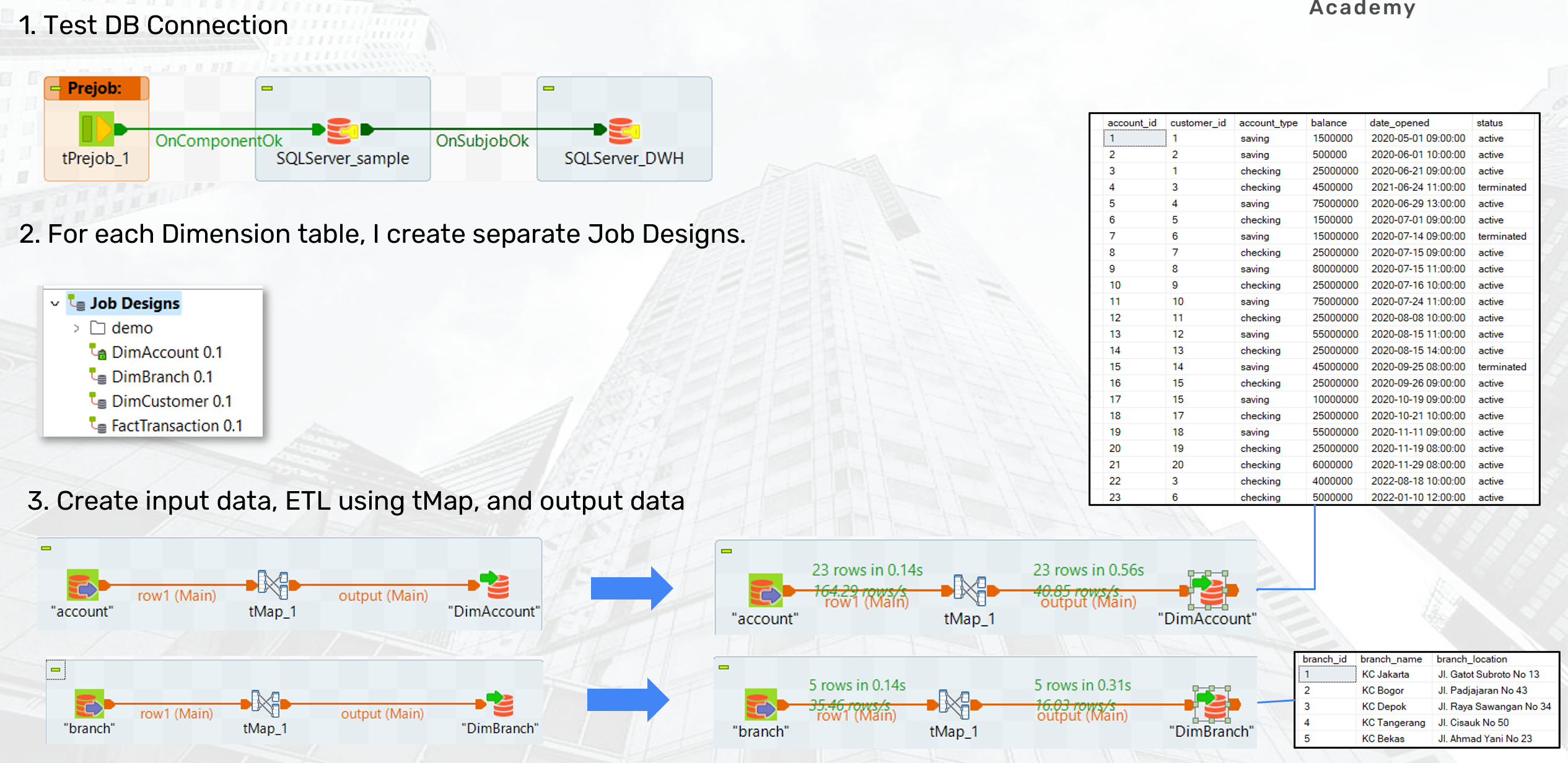Select tMap_1 in the unexecuted branch job
The width and height of the screenshot is (1568, 763).
tap(266, 704)
